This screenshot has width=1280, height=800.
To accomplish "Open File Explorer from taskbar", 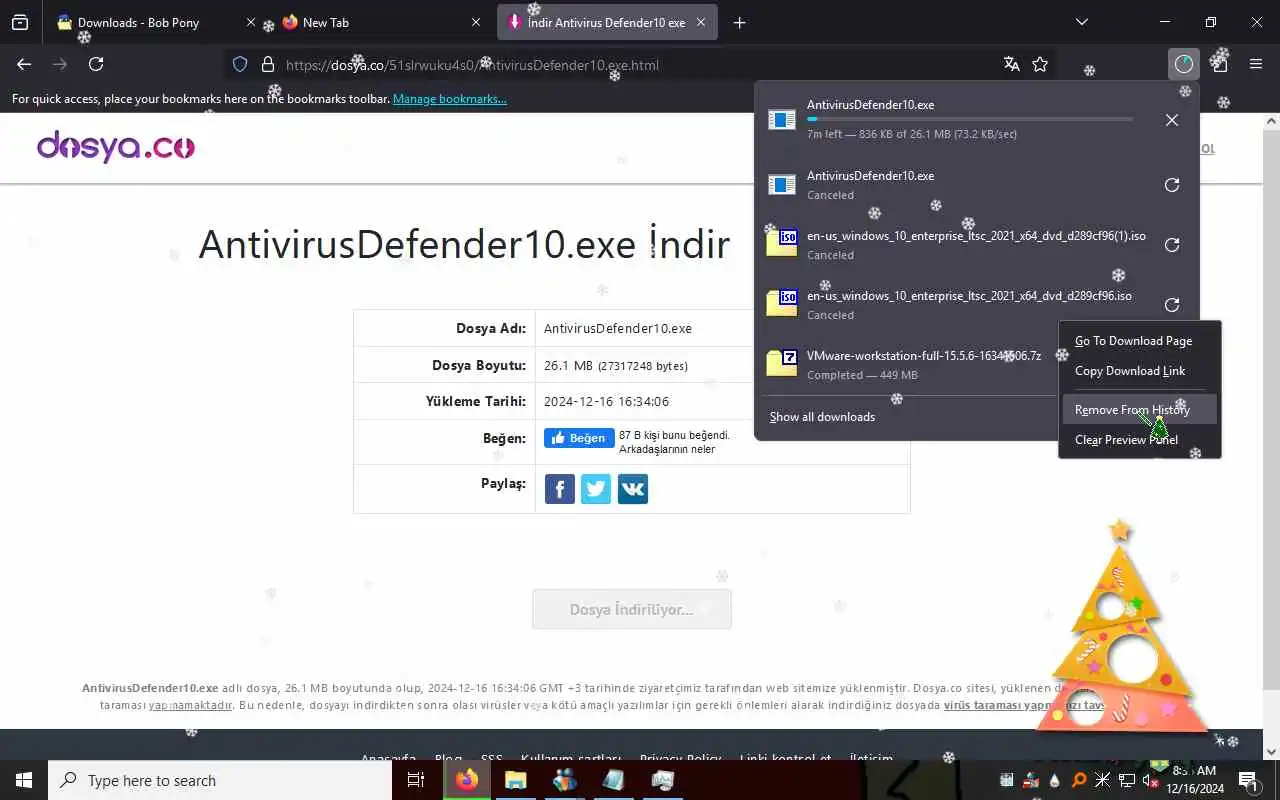I will tap(515, 780).
